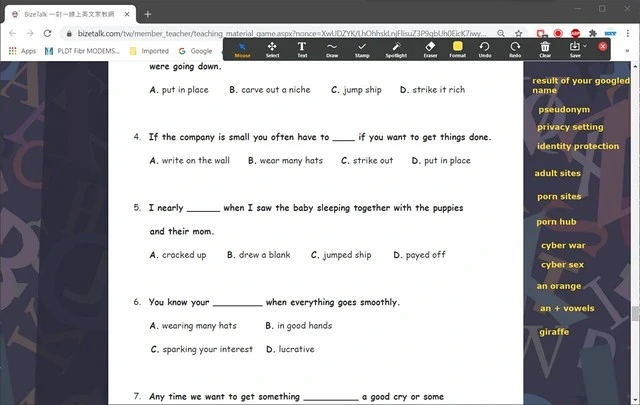Click the 'giraffe' sidebar note
The height and width of the screenshot is (405, 640).
pyautogui.click(x=554, y=332)
